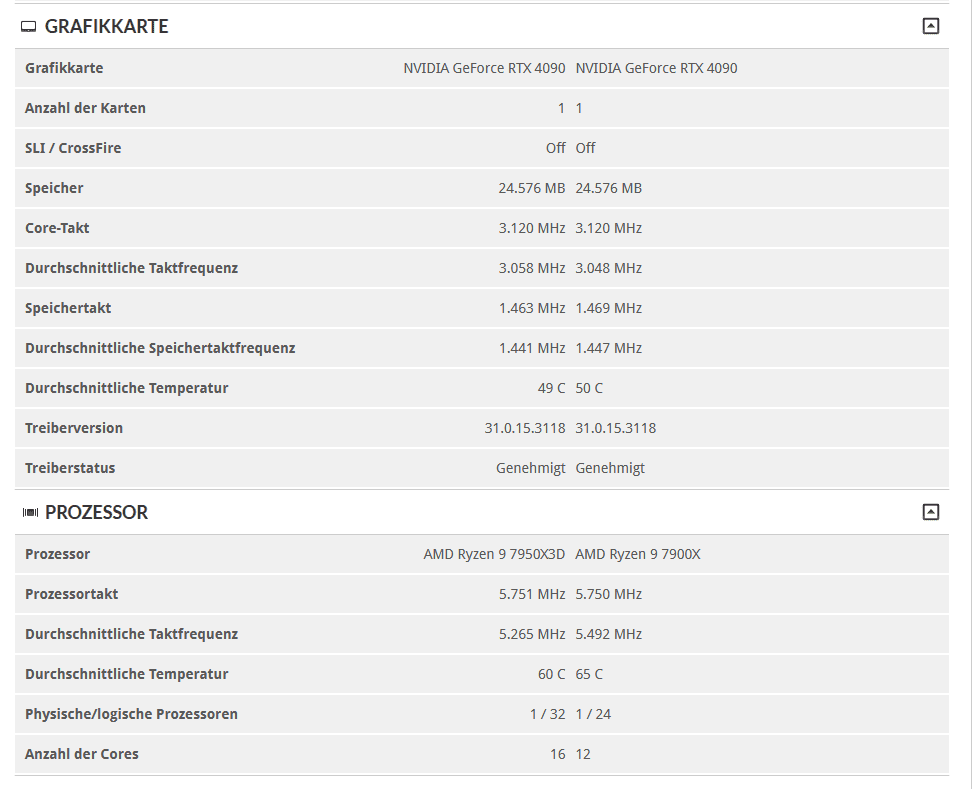
Task: Click the first 31.0.15.3118 driver version
Action: (525, 428)
